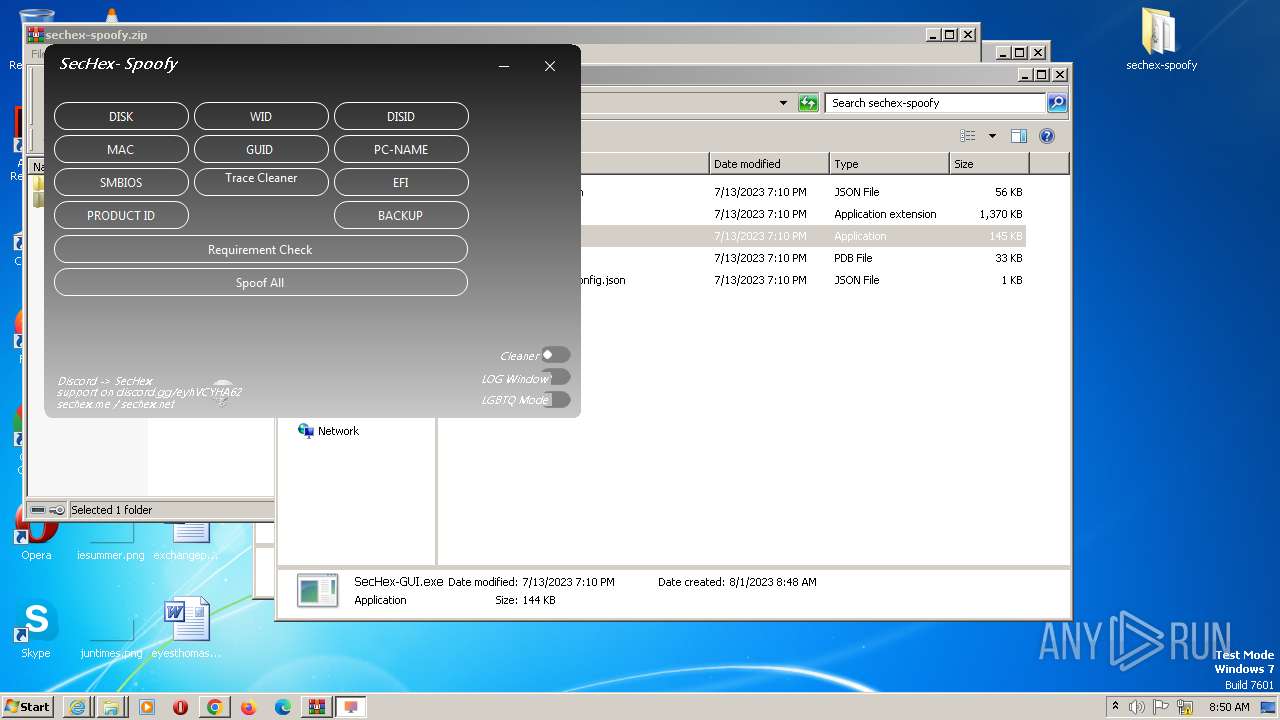Toggle the LGBTQ Mode switch
This screenshot has width=1280, height=720.
coord(556,399)
